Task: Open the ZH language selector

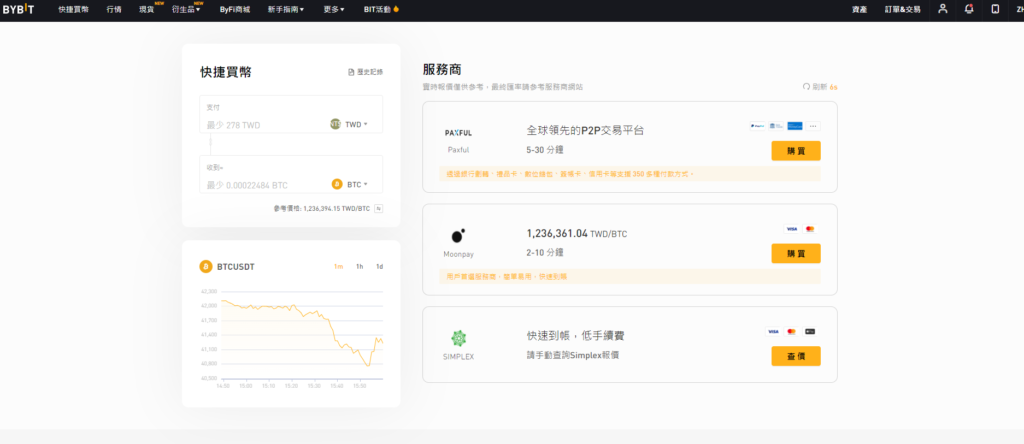Action: point(1019,10)
